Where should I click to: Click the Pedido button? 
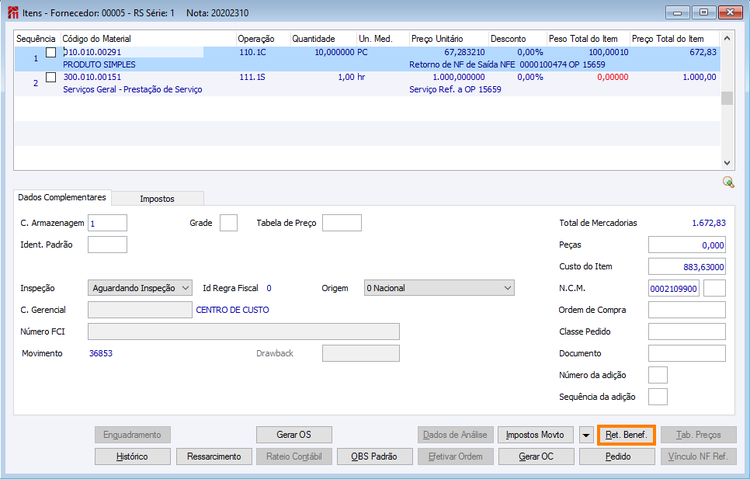pos(618,457)
